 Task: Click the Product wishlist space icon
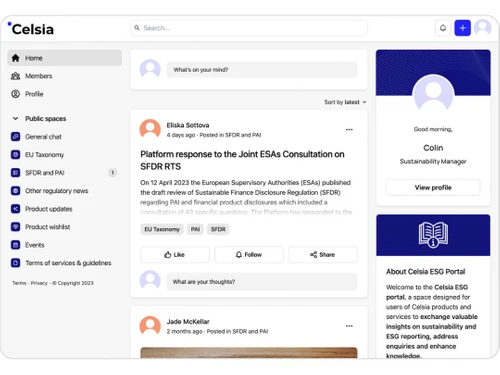tap(15, 227)
